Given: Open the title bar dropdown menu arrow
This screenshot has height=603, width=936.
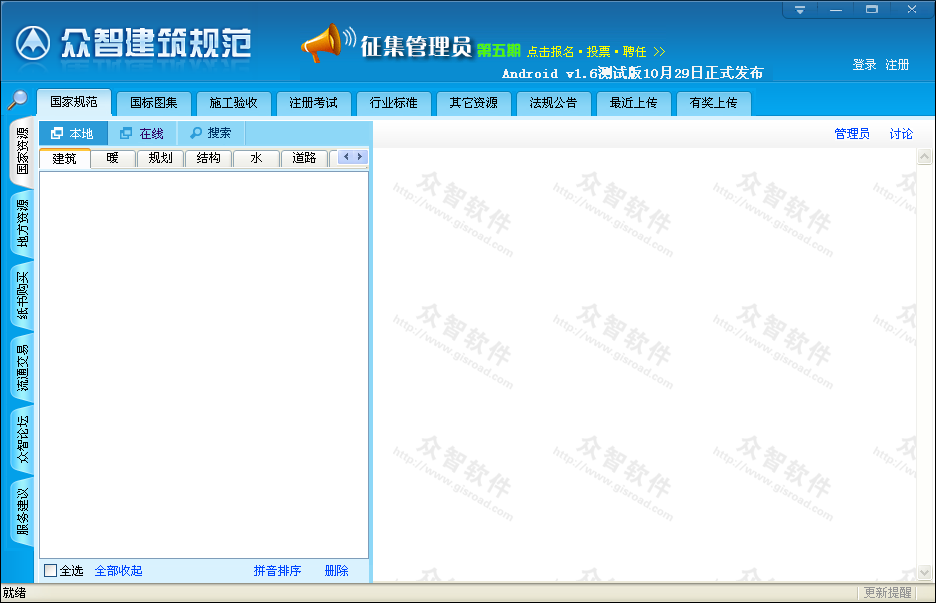Looking at the screenshot, I should [800, 10].
